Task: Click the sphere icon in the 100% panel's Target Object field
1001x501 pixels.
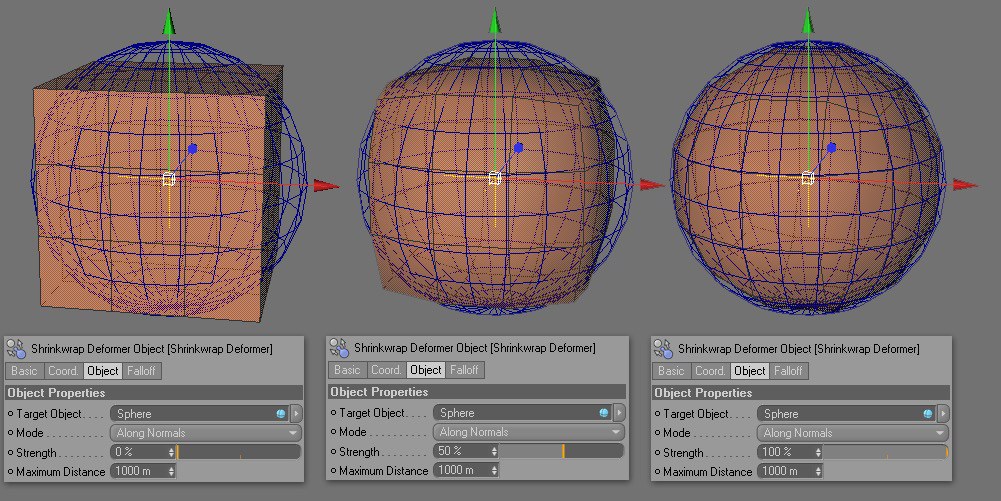Action: (927, 414)
